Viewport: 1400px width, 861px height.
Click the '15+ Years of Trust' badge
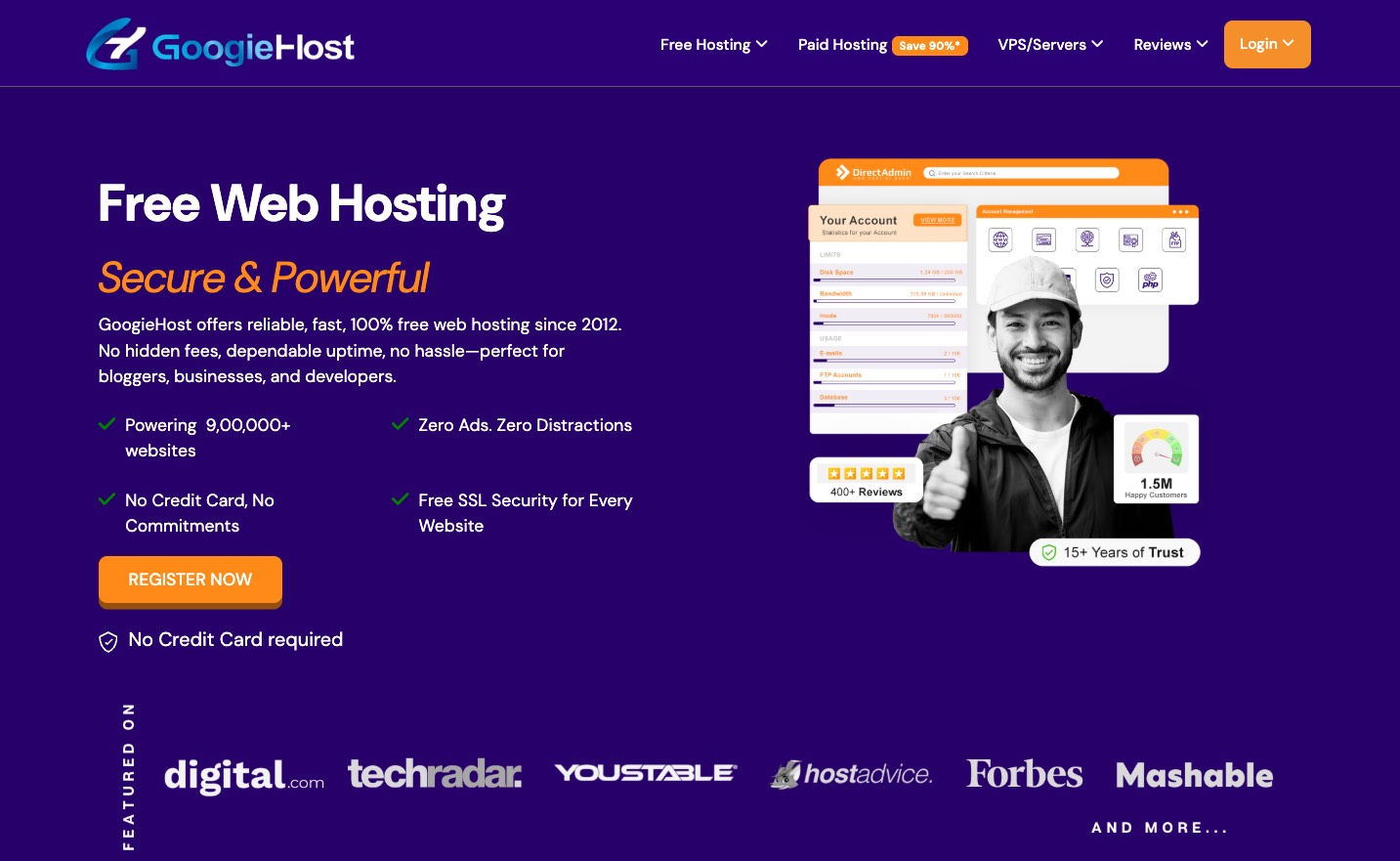click(1115, 552)
